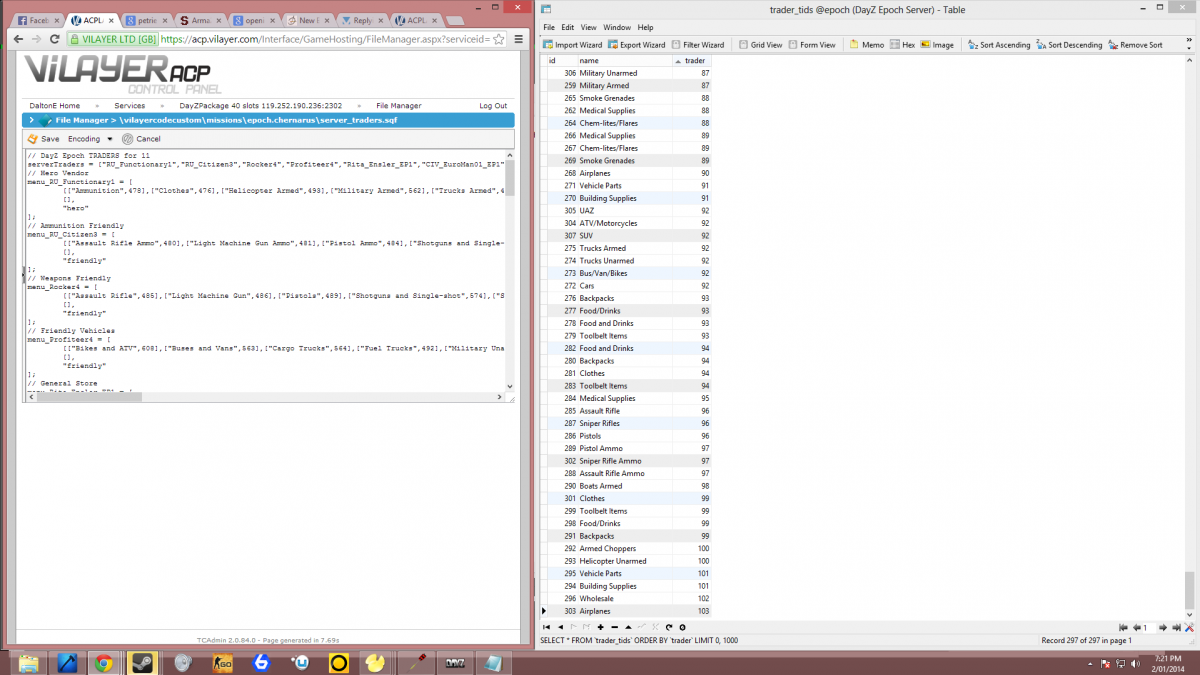This screenshot has height=675, width=1200.
Task: Go to first record navigation button
Action: point(547,627)
